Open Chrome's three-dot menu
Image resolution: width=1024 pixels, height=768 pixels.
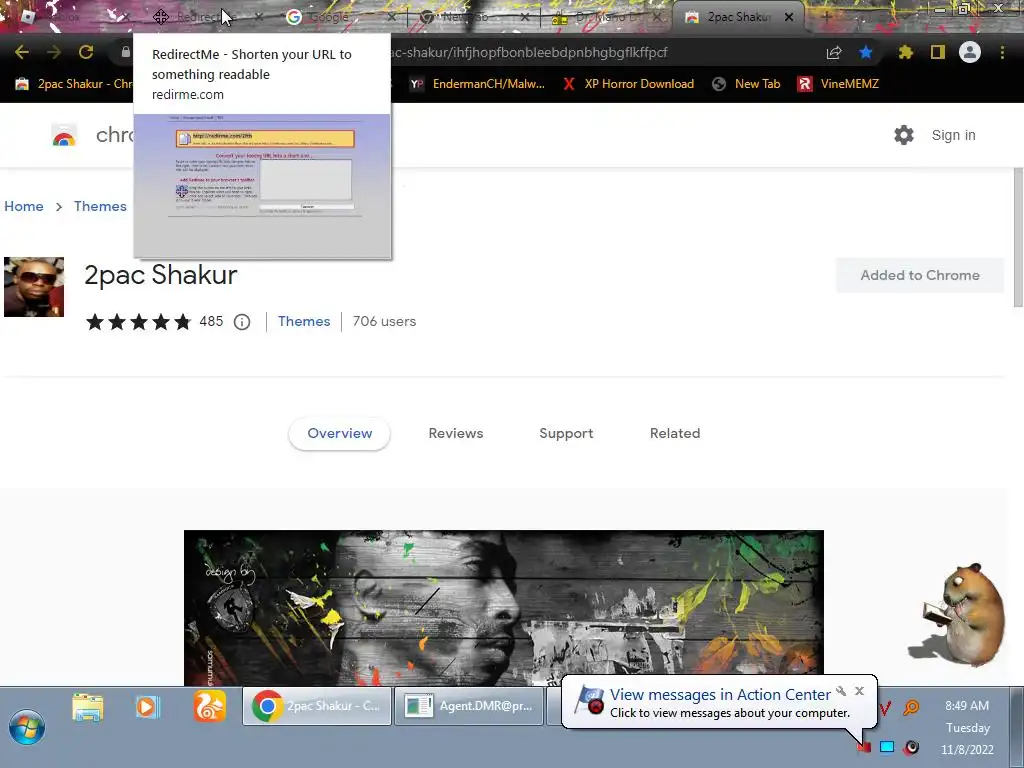point(1002,52)
